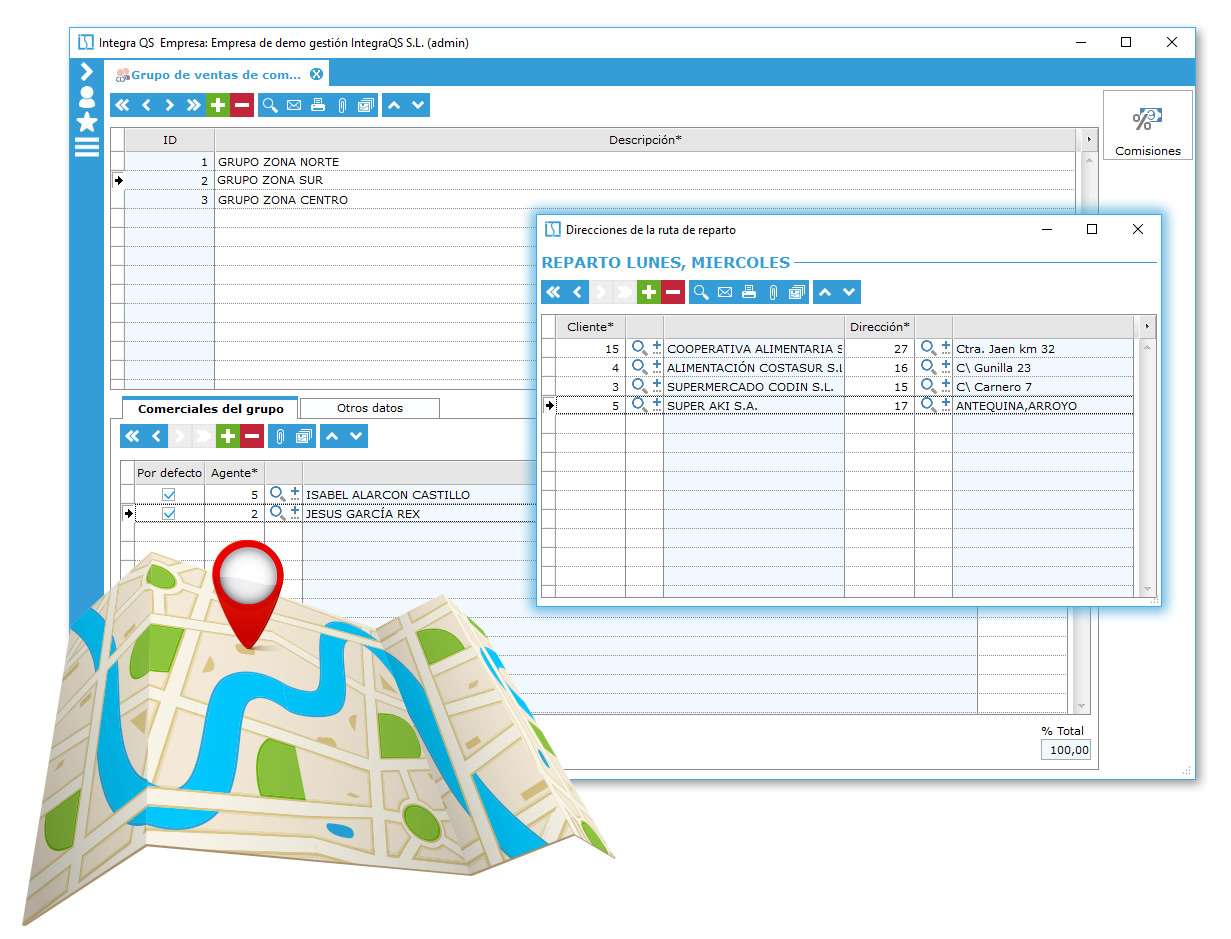
Task: Click the green add record icon for Reparto
Action: (x=650, y=292)
